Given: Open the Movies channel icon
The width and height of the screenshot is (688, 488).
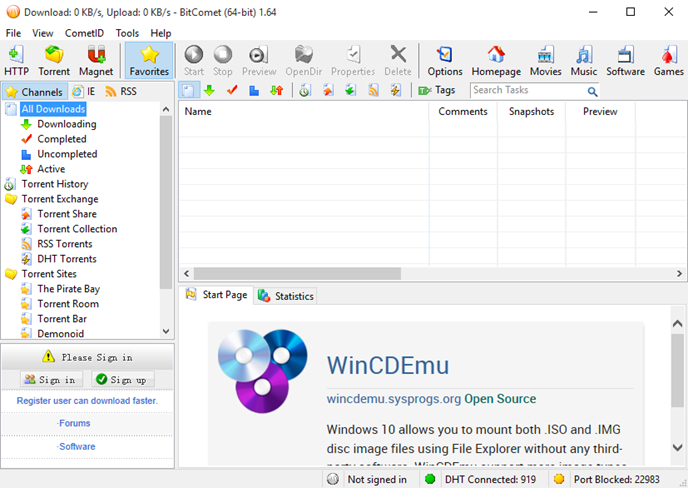Looking at the screenshot, I should [x=545, y=61].
